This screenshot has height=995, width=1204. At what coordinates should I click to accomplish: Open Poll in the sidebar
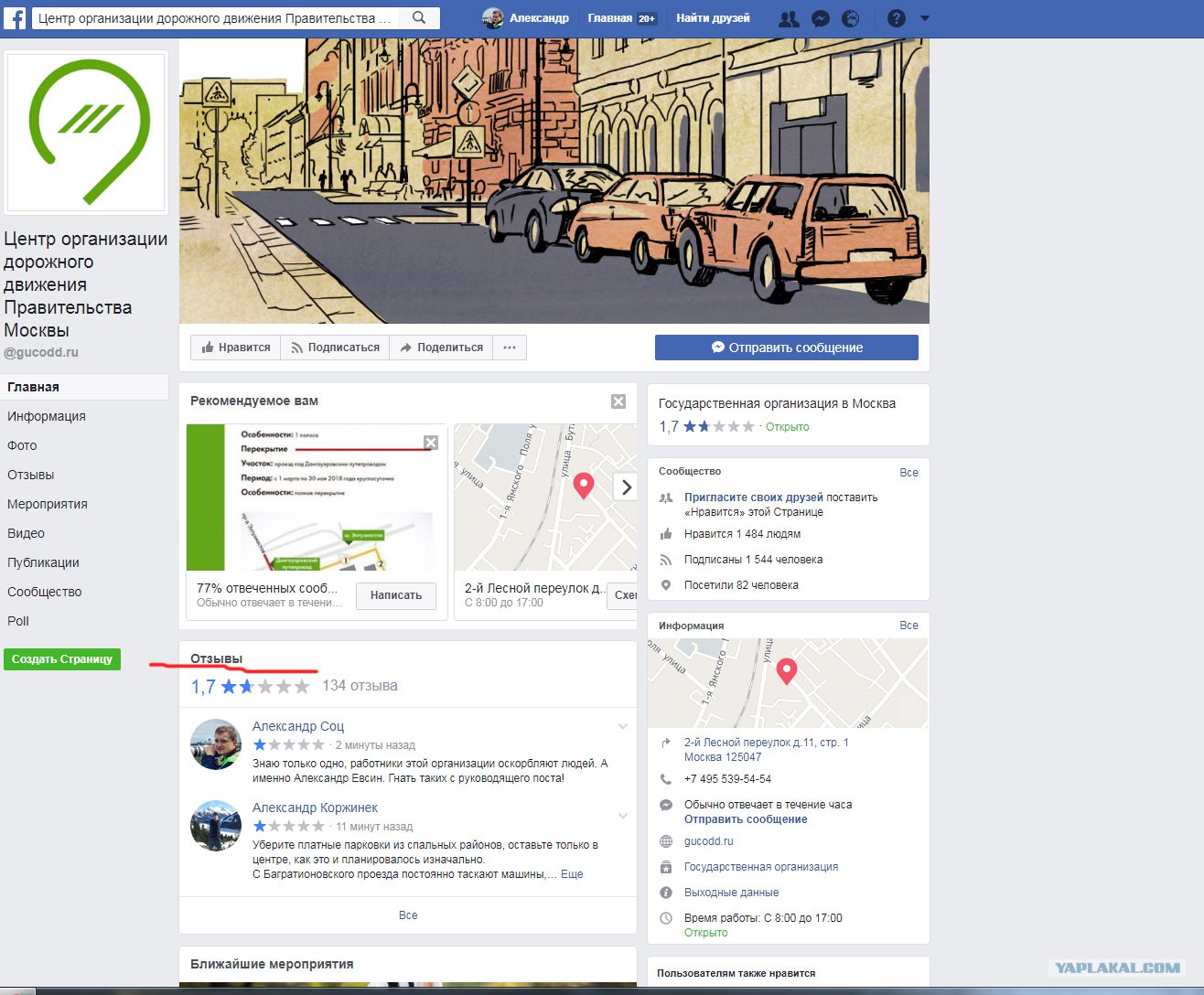(x=18, y=621)
